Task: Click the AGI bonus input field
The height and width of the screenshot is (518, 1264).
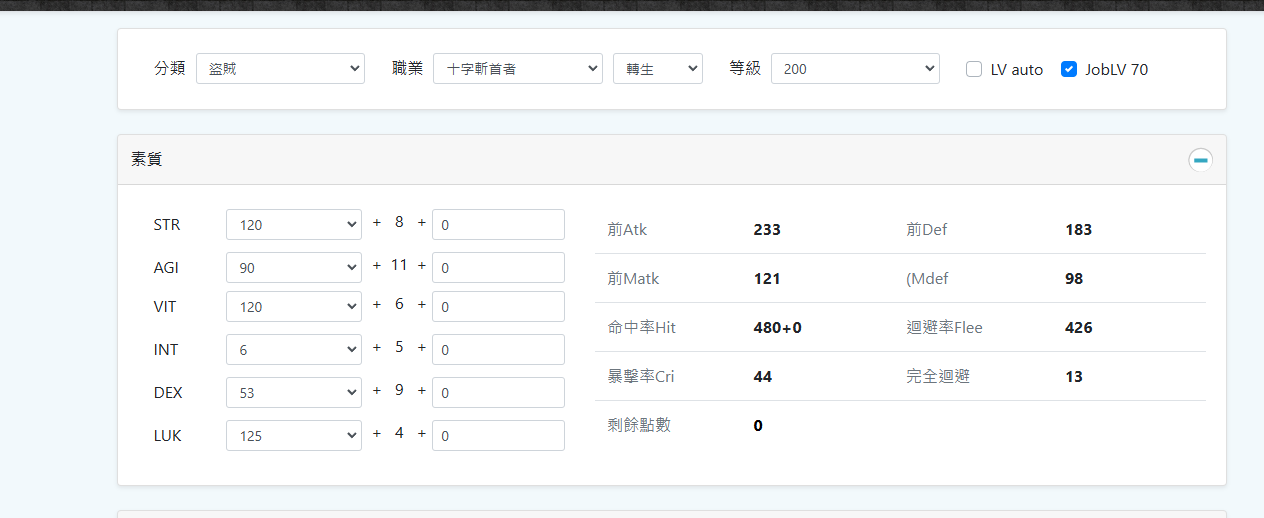Action: 498,268
